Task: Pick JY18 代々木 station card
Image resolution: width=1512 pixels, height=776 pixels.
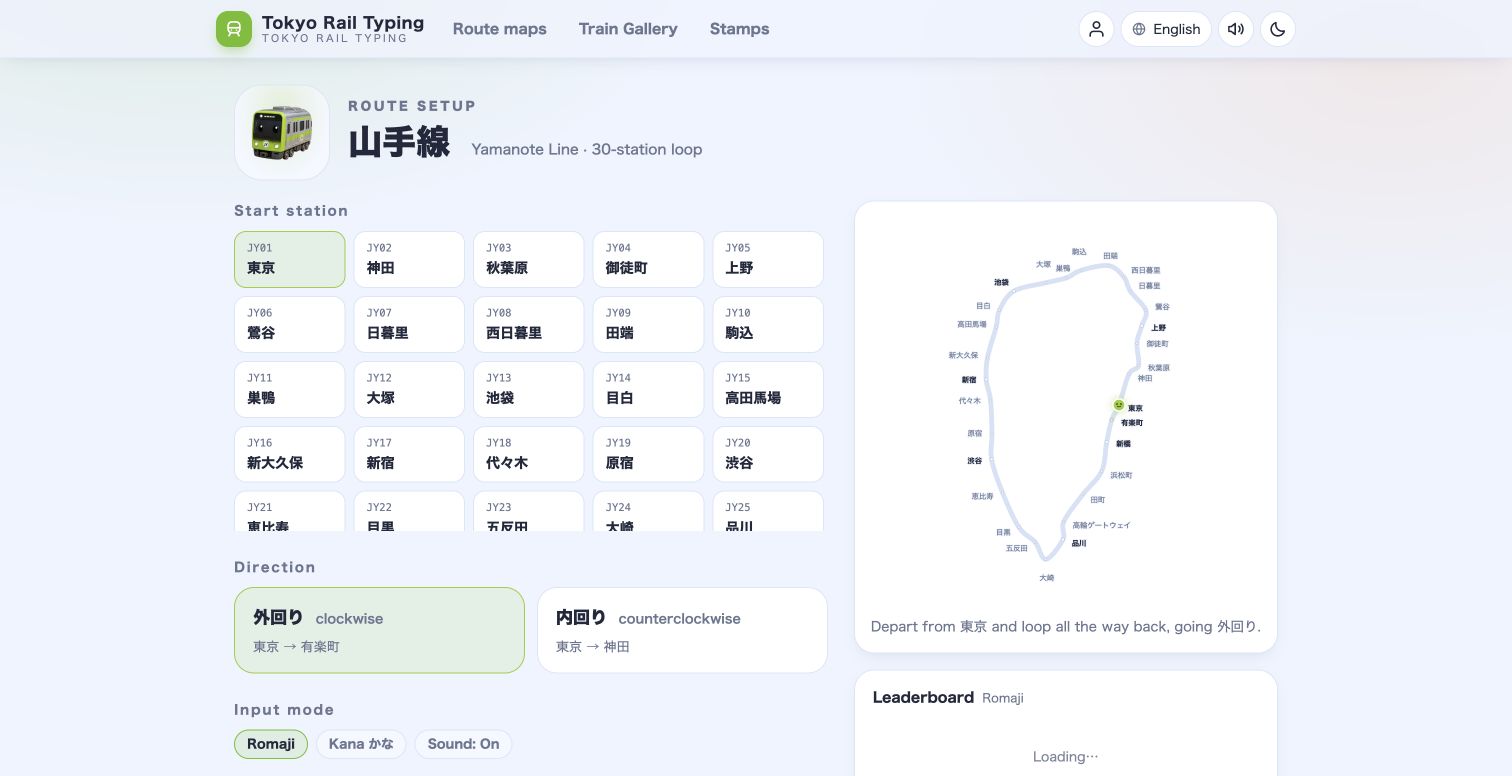Action: [529, 455]
